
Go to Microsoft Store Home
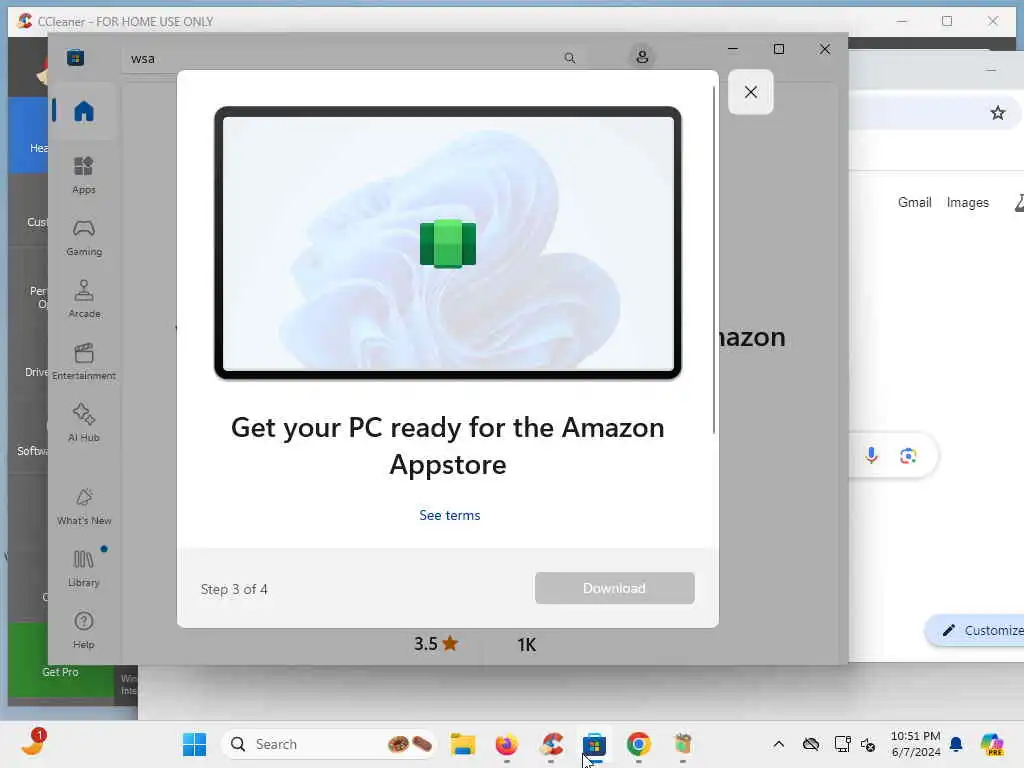pos(84,111)
